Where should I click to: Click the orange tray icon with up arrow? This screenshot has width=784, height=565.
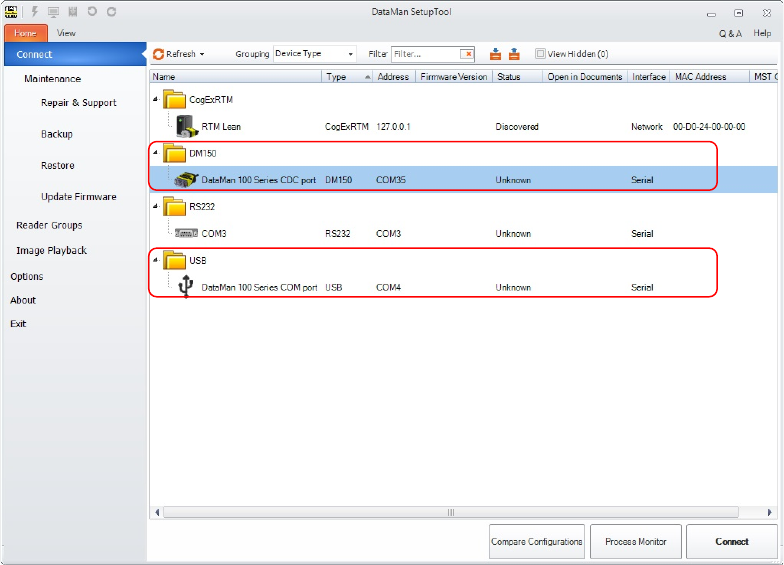(514, 54)
